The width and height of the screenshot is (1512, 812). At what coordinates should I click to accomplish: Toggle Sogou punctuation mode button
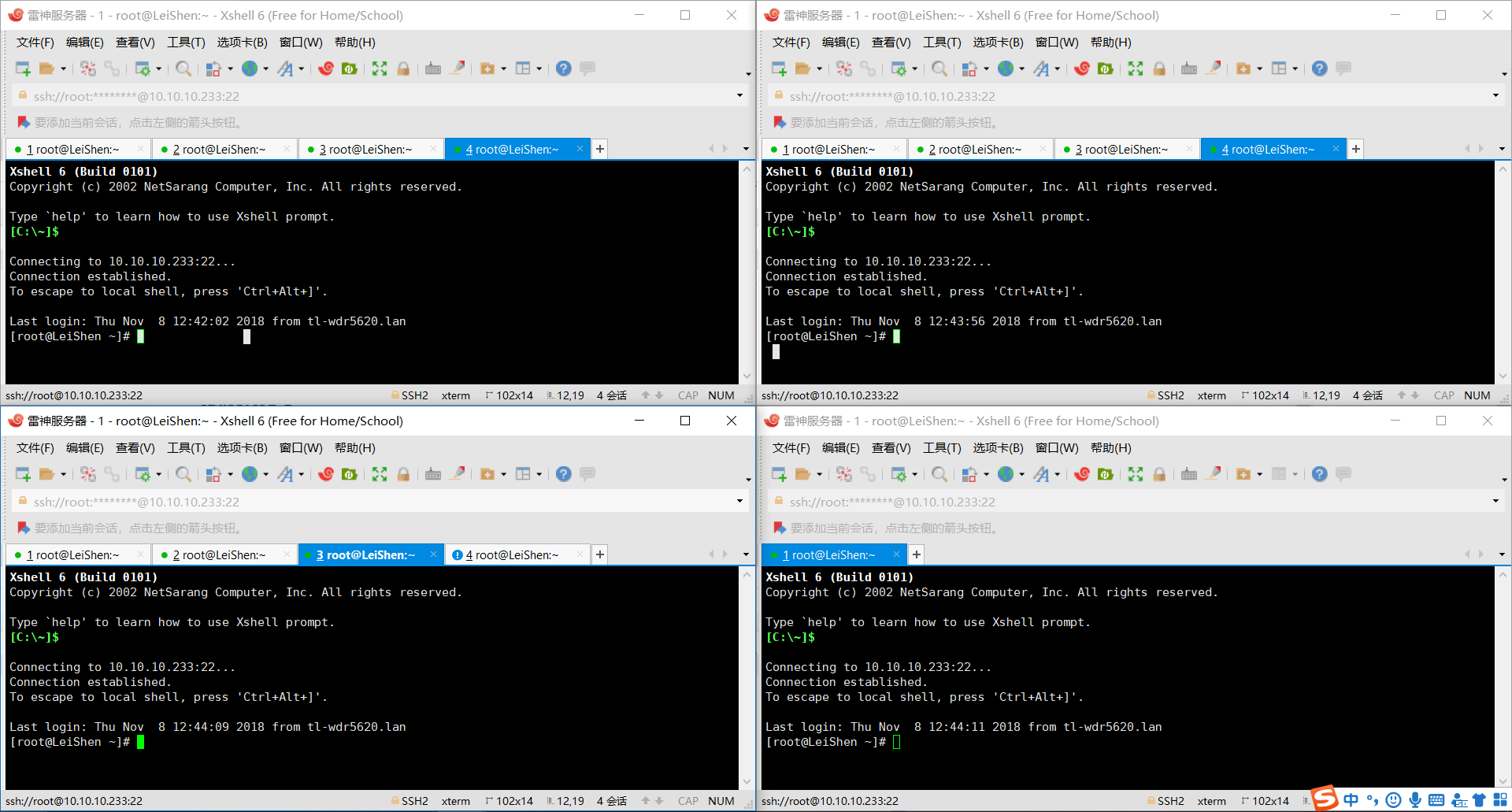tap(1373, 800)
